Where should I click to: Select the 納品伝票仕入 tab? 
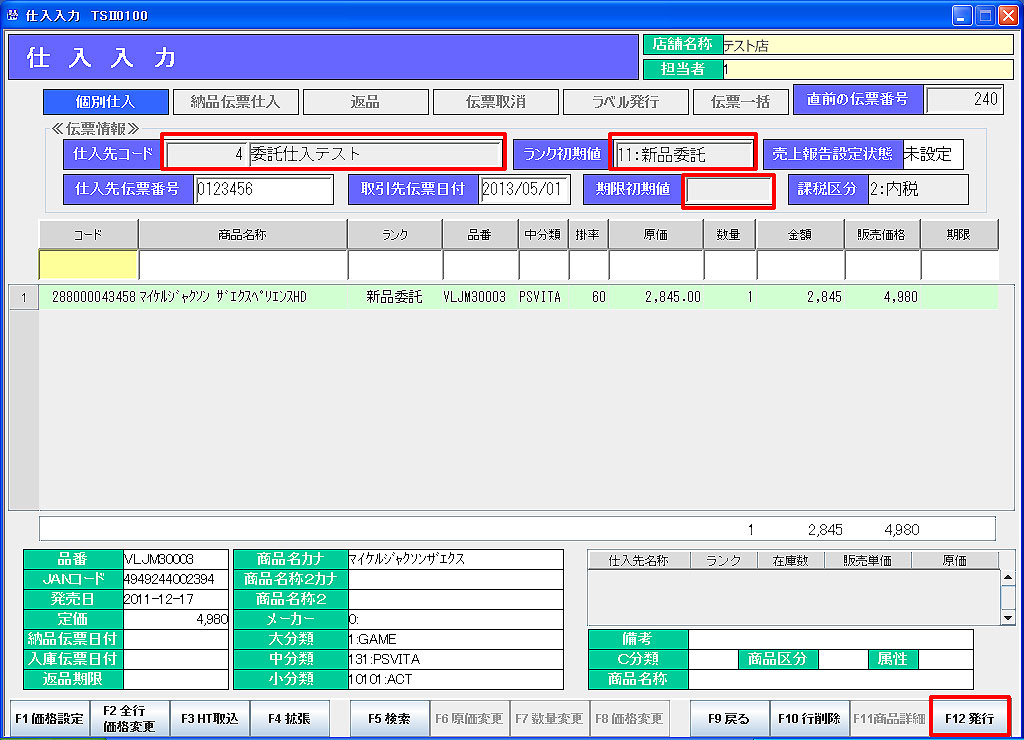click(x=234, y=102)
